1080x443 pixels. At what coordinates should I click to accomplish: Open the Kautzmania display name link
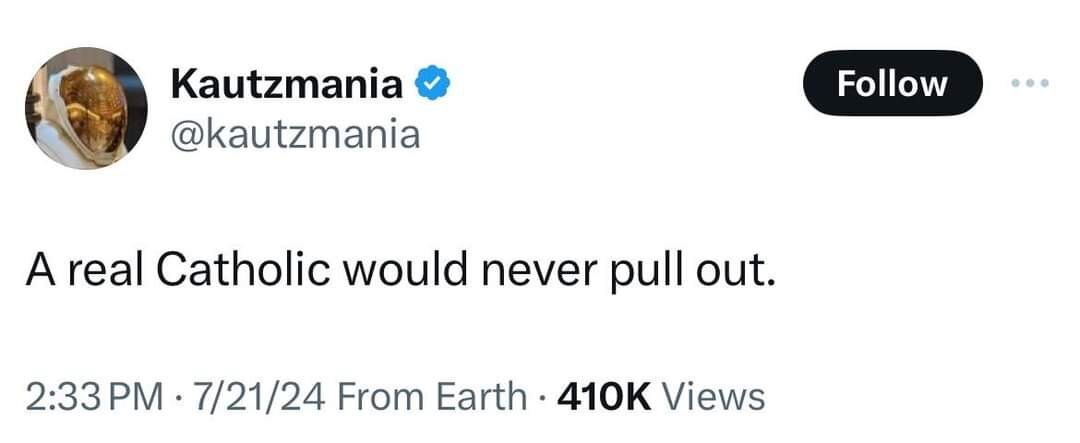pos(287,85)
